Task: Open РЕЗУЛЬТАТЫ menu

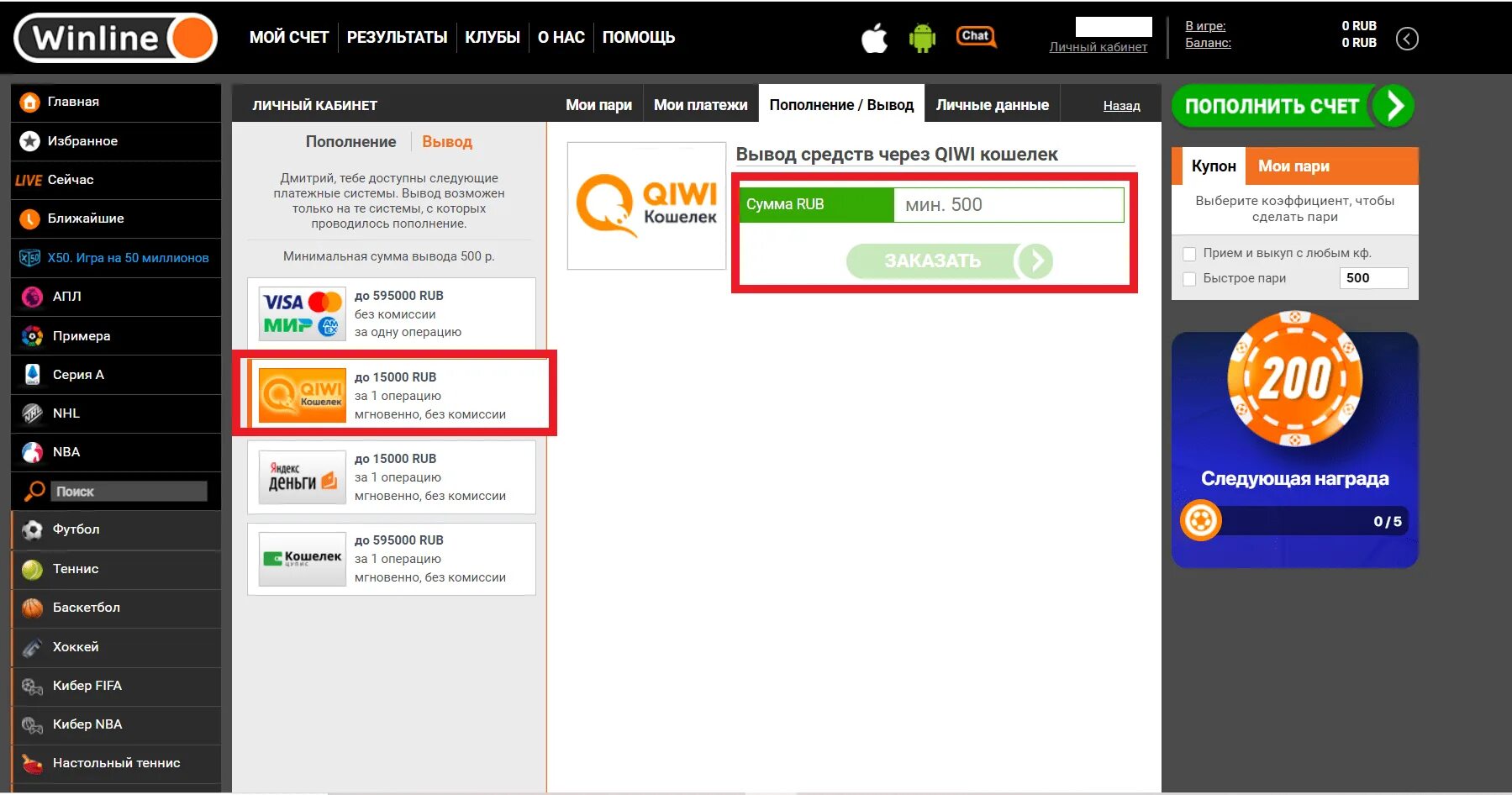Action: (x=397, y=38)
